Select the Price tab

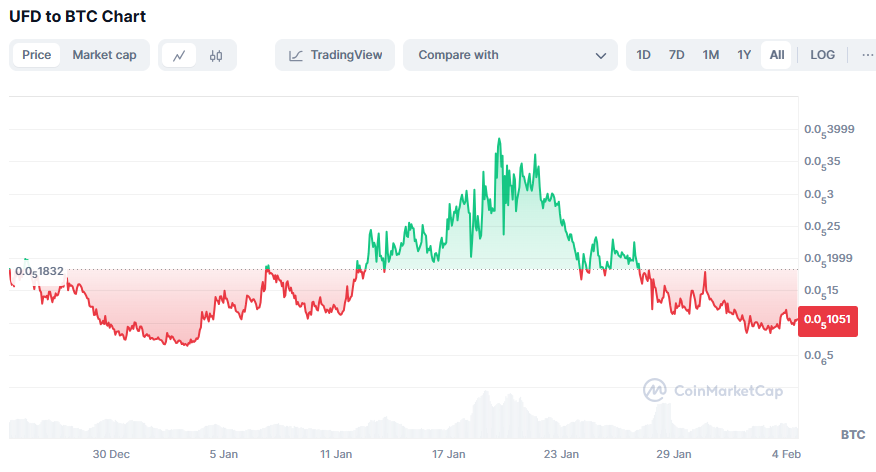click(x=36, y=55)
